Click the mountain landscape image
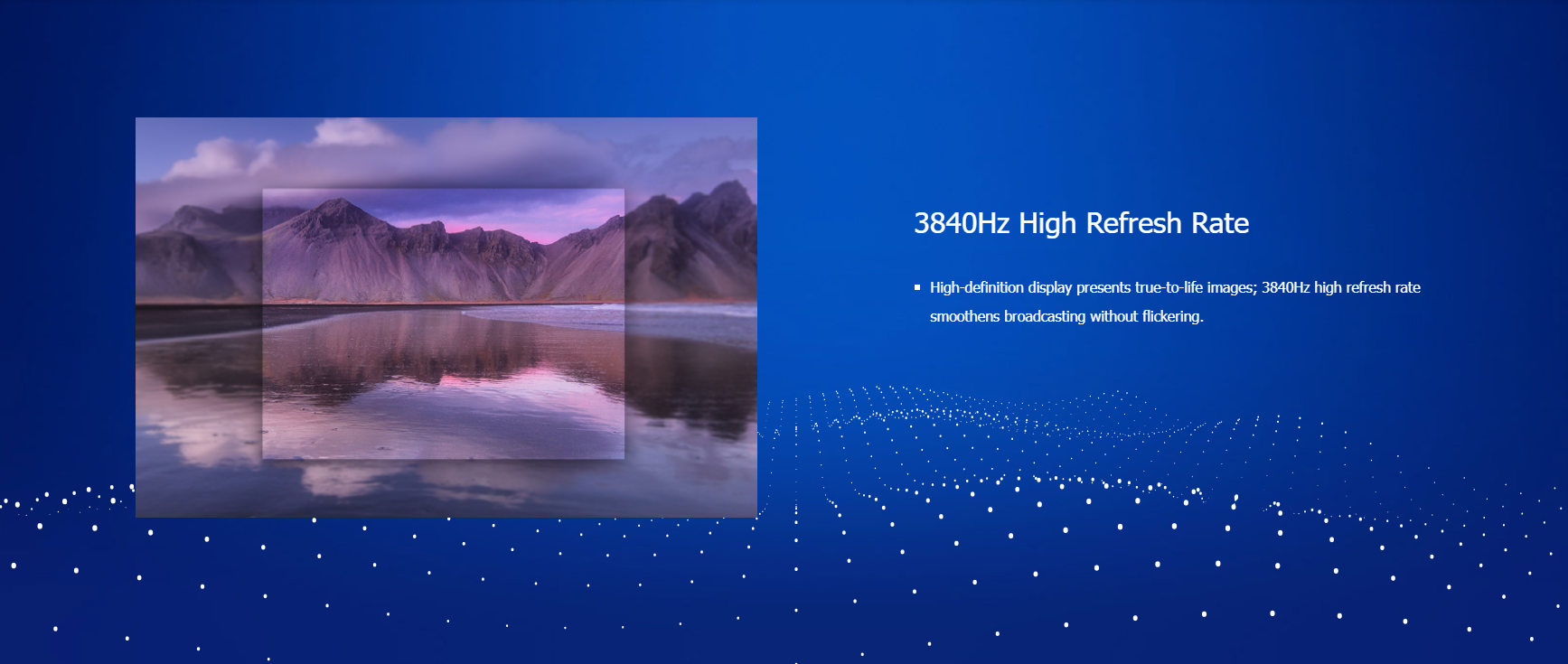The width and height of the screenshot is (1568, 664). (446, 317)
